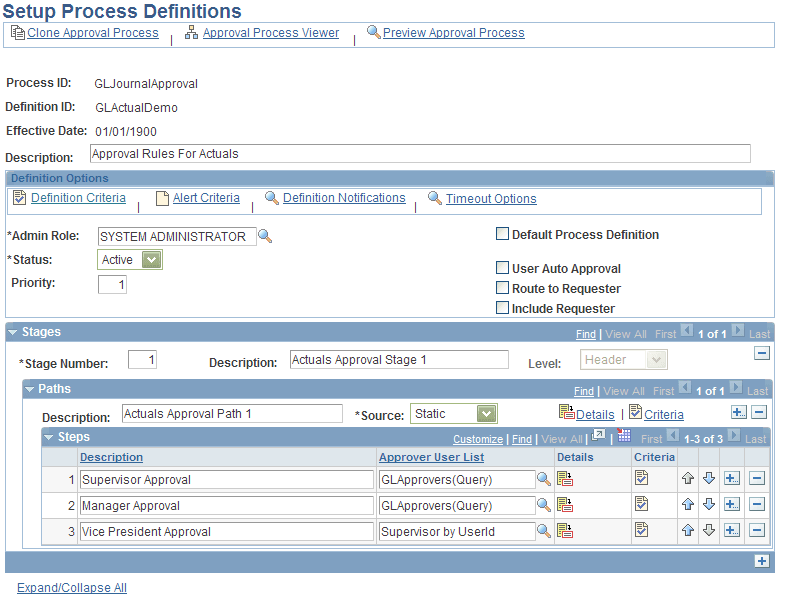Move Vice President Approval step down
The image size is (786, 601).
pos(709,530)
